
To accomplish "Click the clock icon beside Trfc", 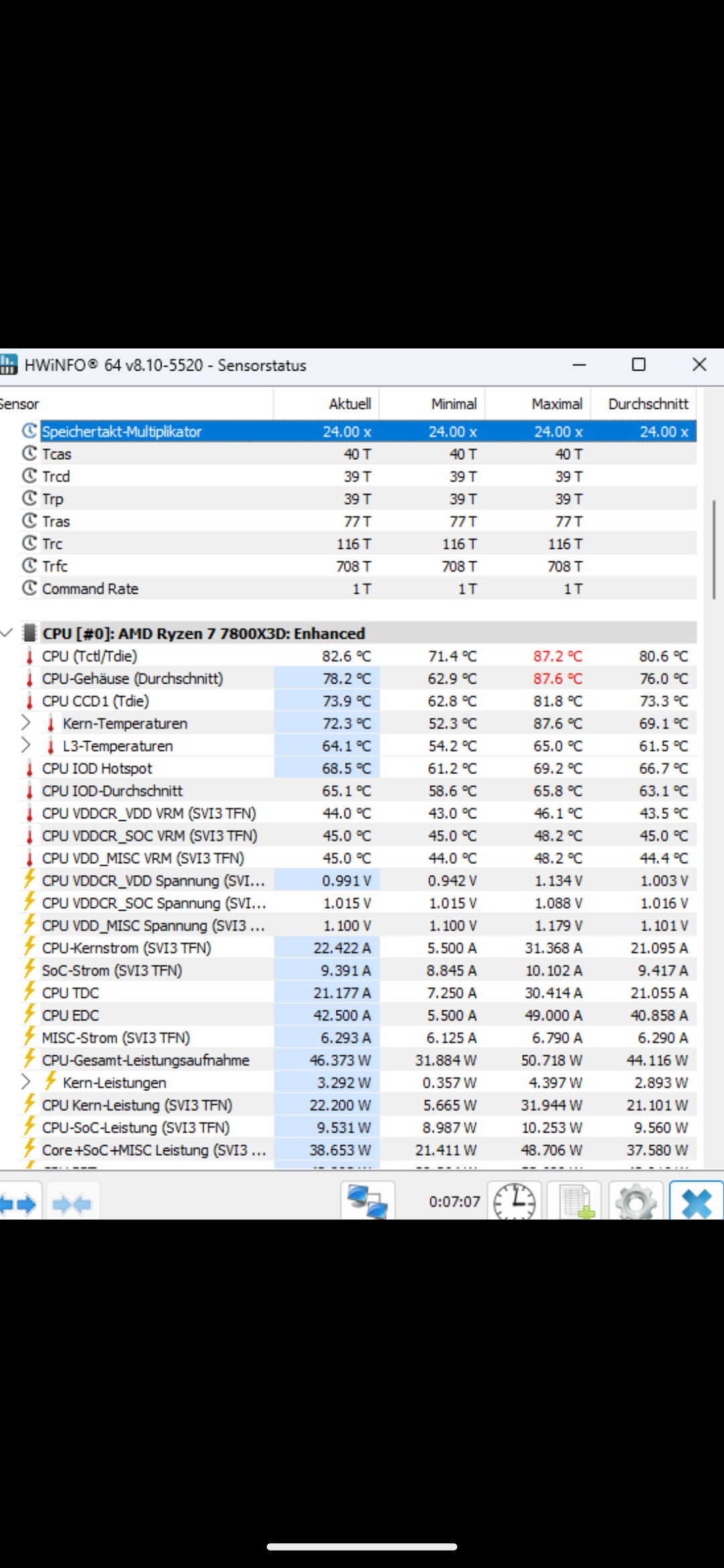I will (x=29, y=566).
